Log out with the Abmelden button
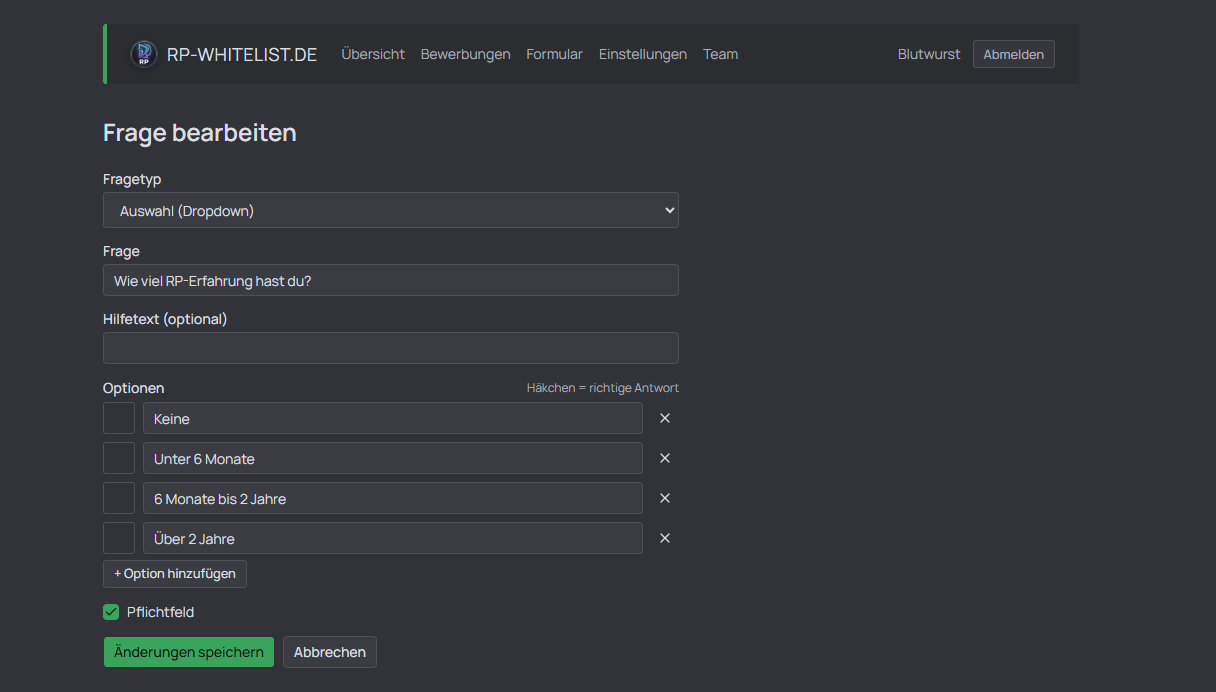This screenshot has width=1216, height=692. click(x=1014, y=54)
